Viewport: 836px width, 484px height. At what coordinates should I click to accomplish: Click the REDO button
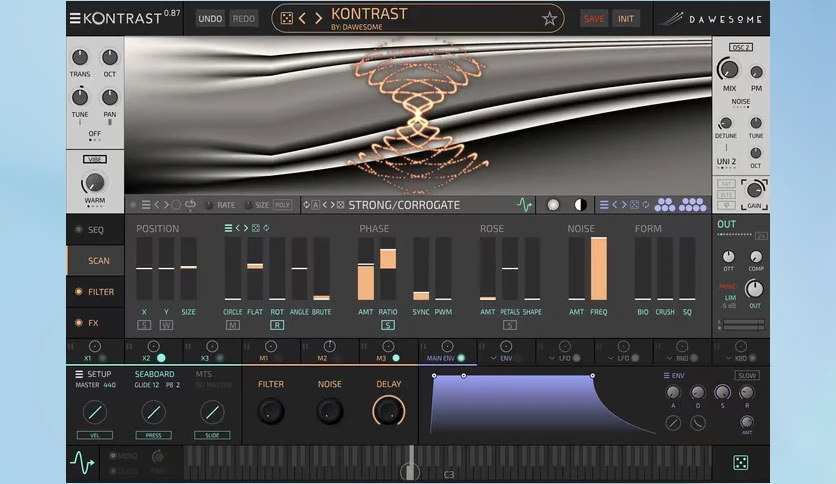pos(244,19)
